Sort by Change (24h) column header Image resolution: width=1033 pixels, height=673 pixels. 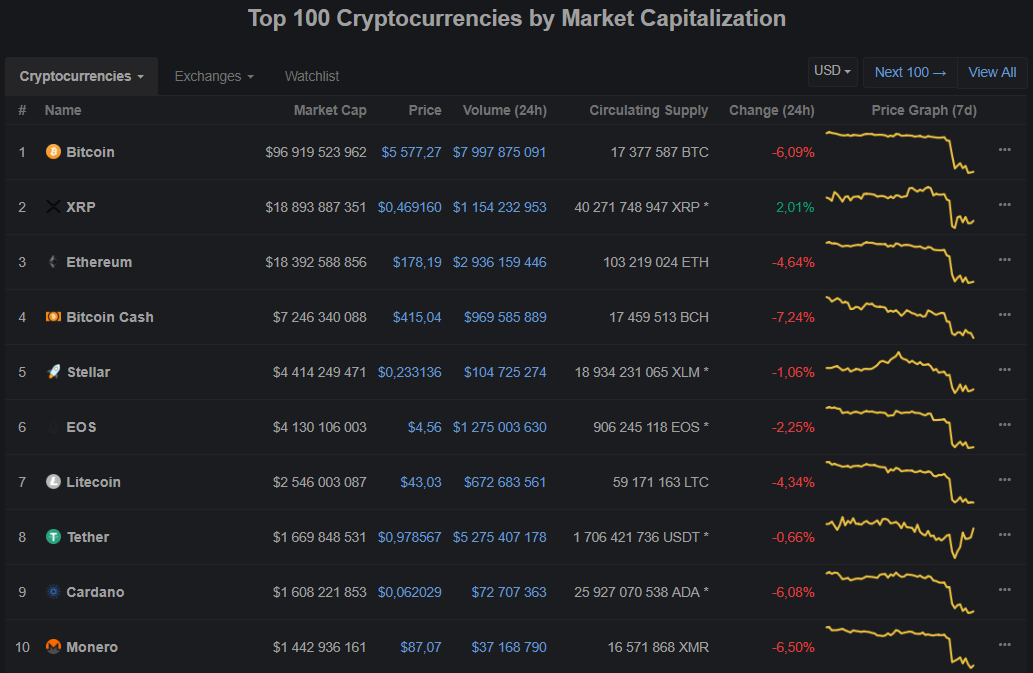[x=771, y=110]
